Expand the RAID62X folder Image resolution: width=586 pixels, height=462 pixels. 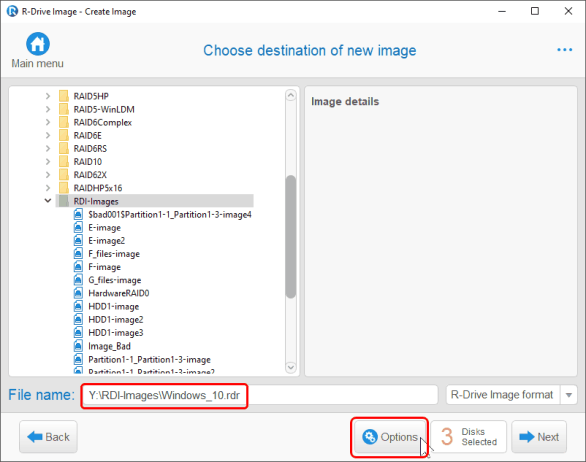coord(48,175)
